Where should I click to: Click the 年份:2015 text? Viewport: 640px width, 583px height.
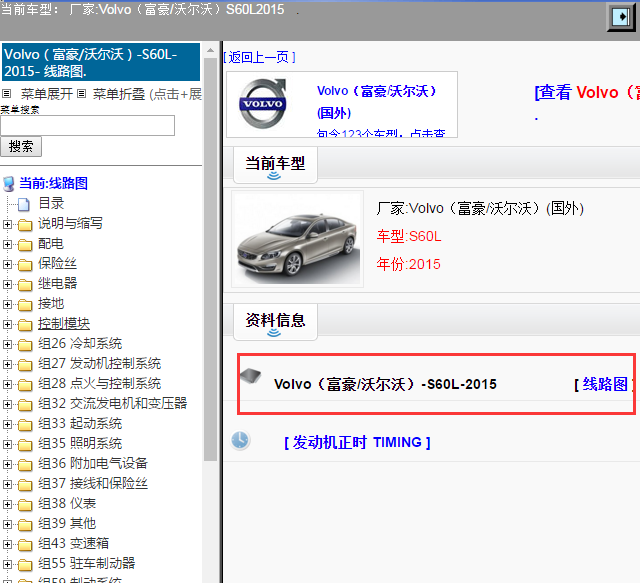[x=408, y=264]
